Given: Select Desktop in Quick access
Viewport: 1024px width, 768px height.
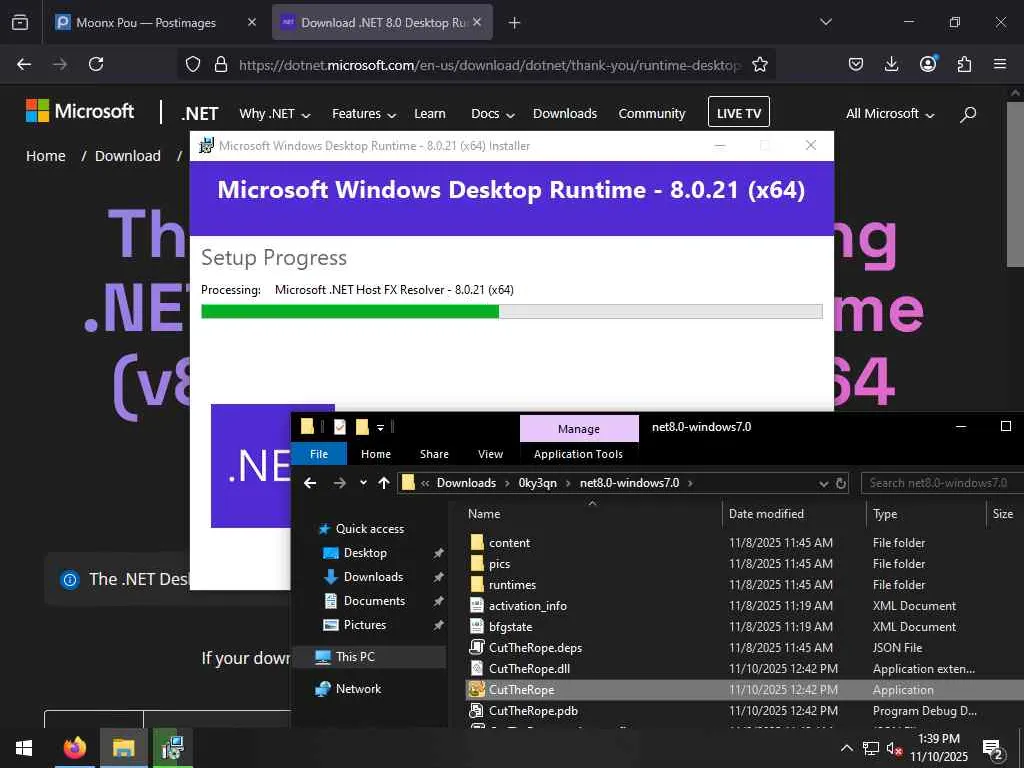Looking at the screenshot, I should pyautogui.click(x=365, y=553).
